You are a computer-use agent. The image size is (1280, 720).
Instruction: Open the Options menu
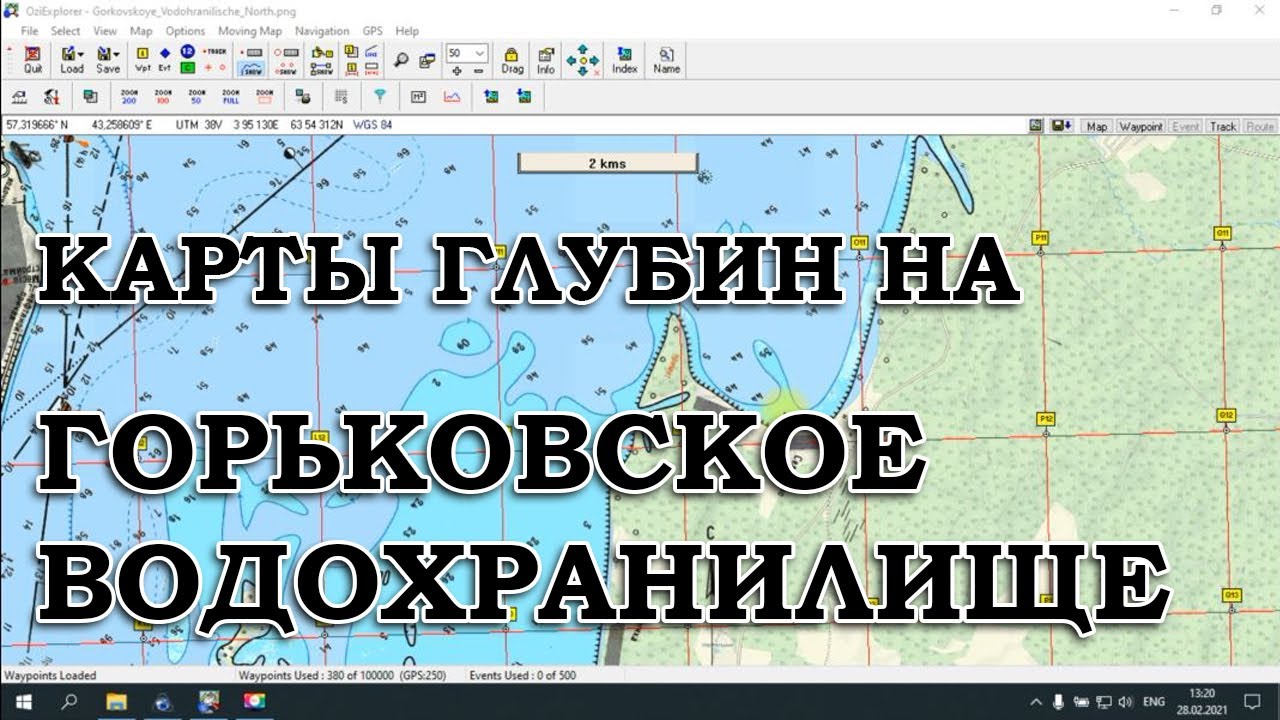[185, 31]
